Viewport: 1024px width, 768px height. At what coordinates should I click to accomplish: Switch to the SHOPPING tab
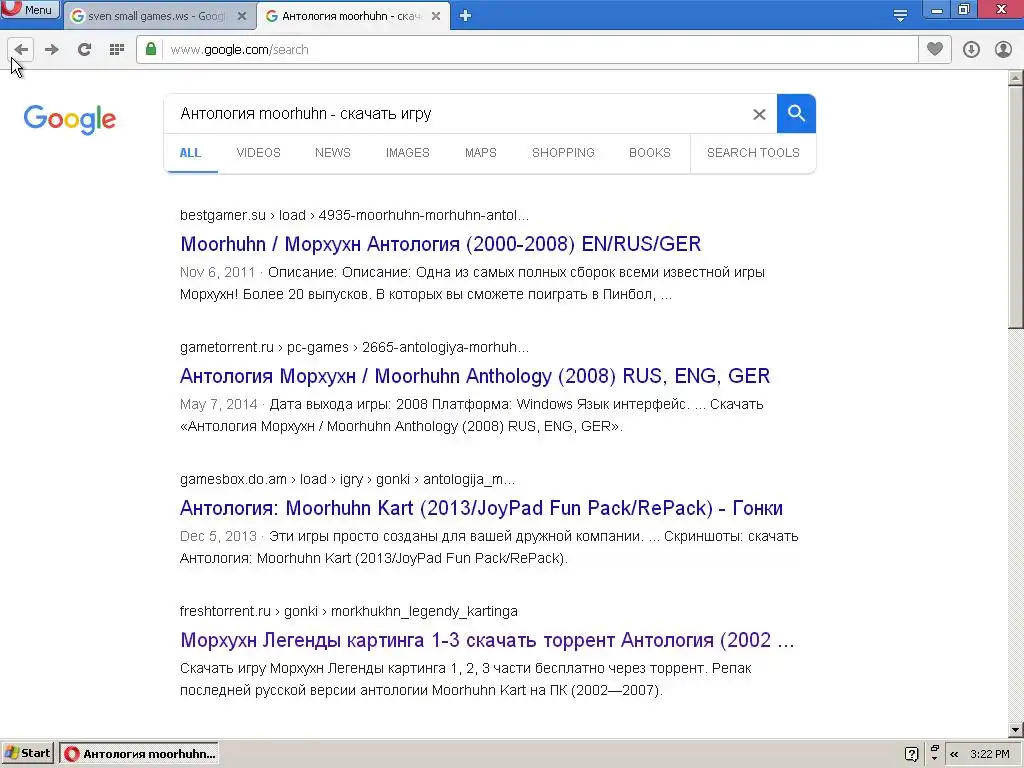coord(563,153)
